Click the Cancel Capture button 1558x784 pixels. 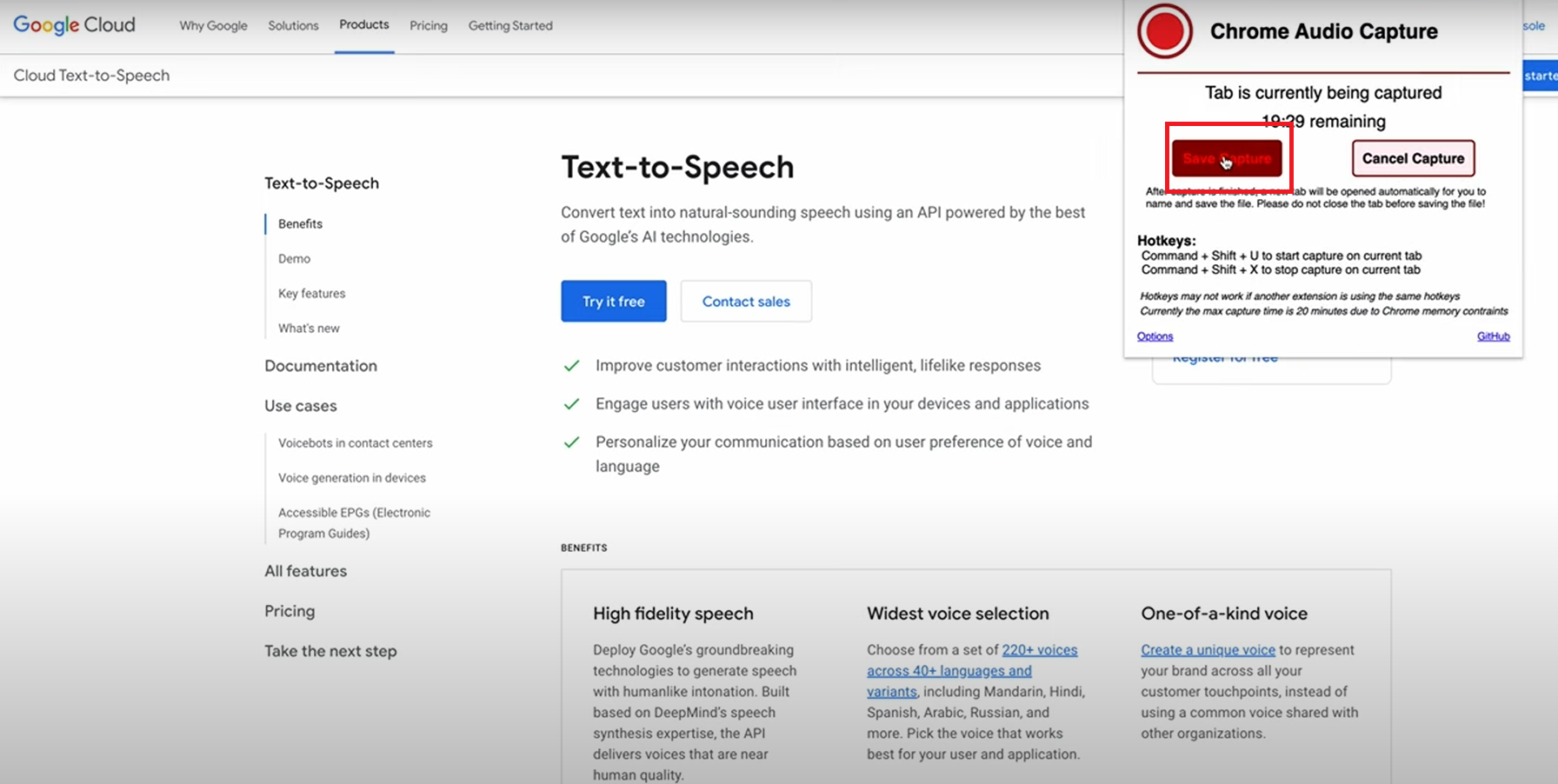click(x=1413, y=158)
